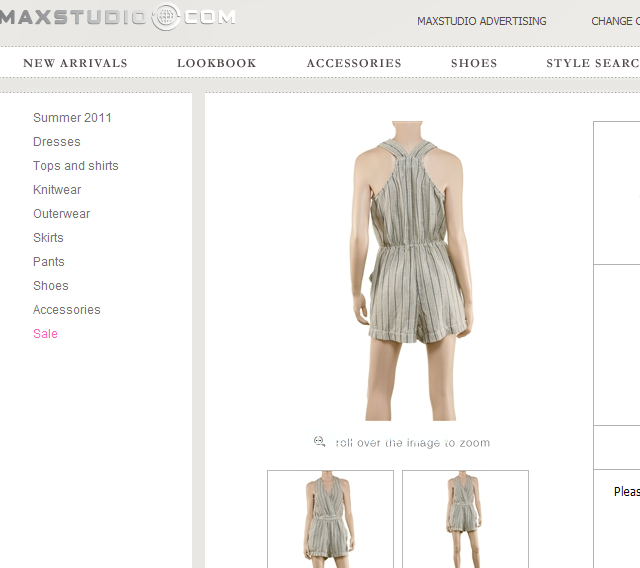Select the Summer 2011 category

[72, 118]
